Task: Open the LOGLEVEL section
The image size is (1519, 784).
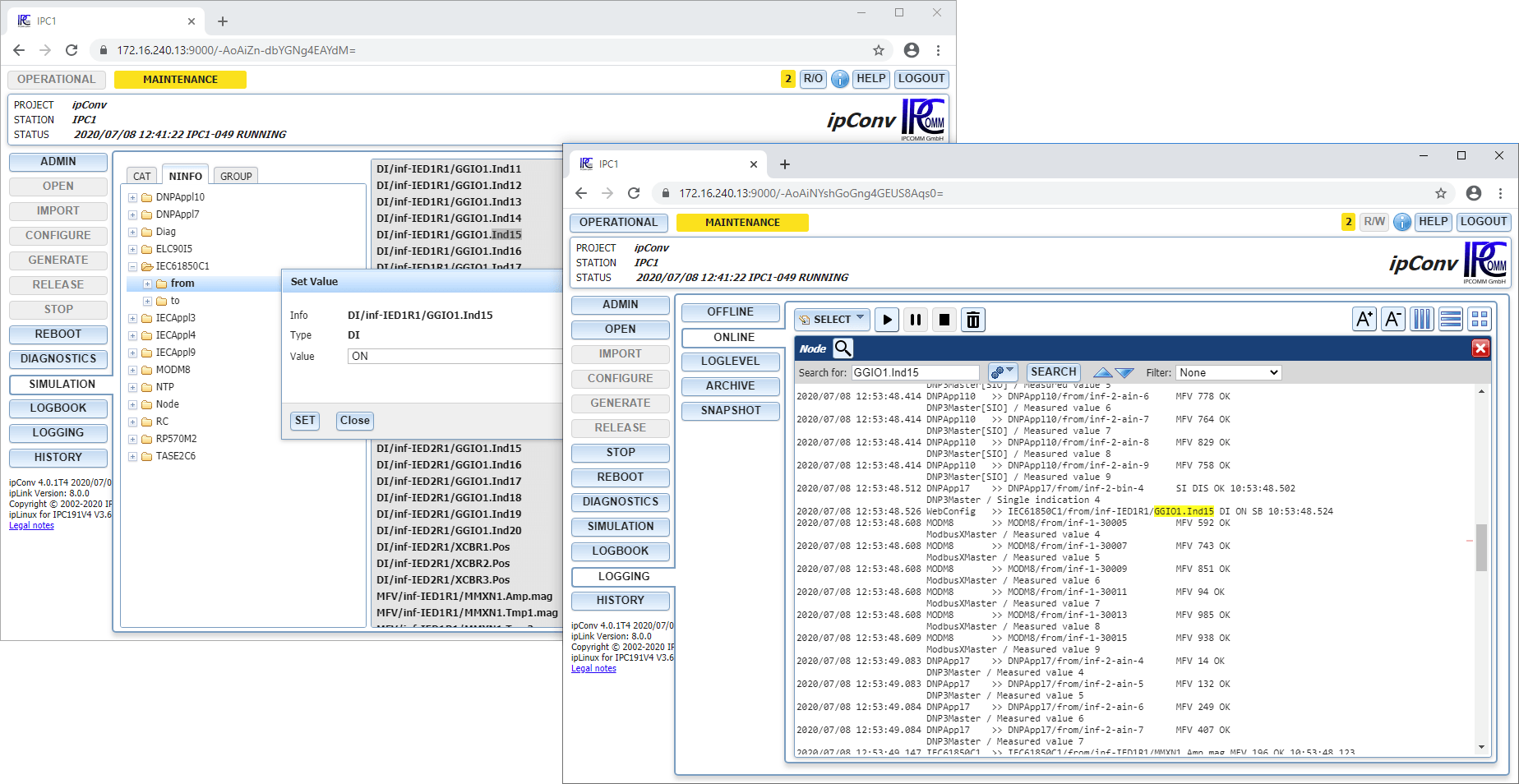Action: (730, 362)
